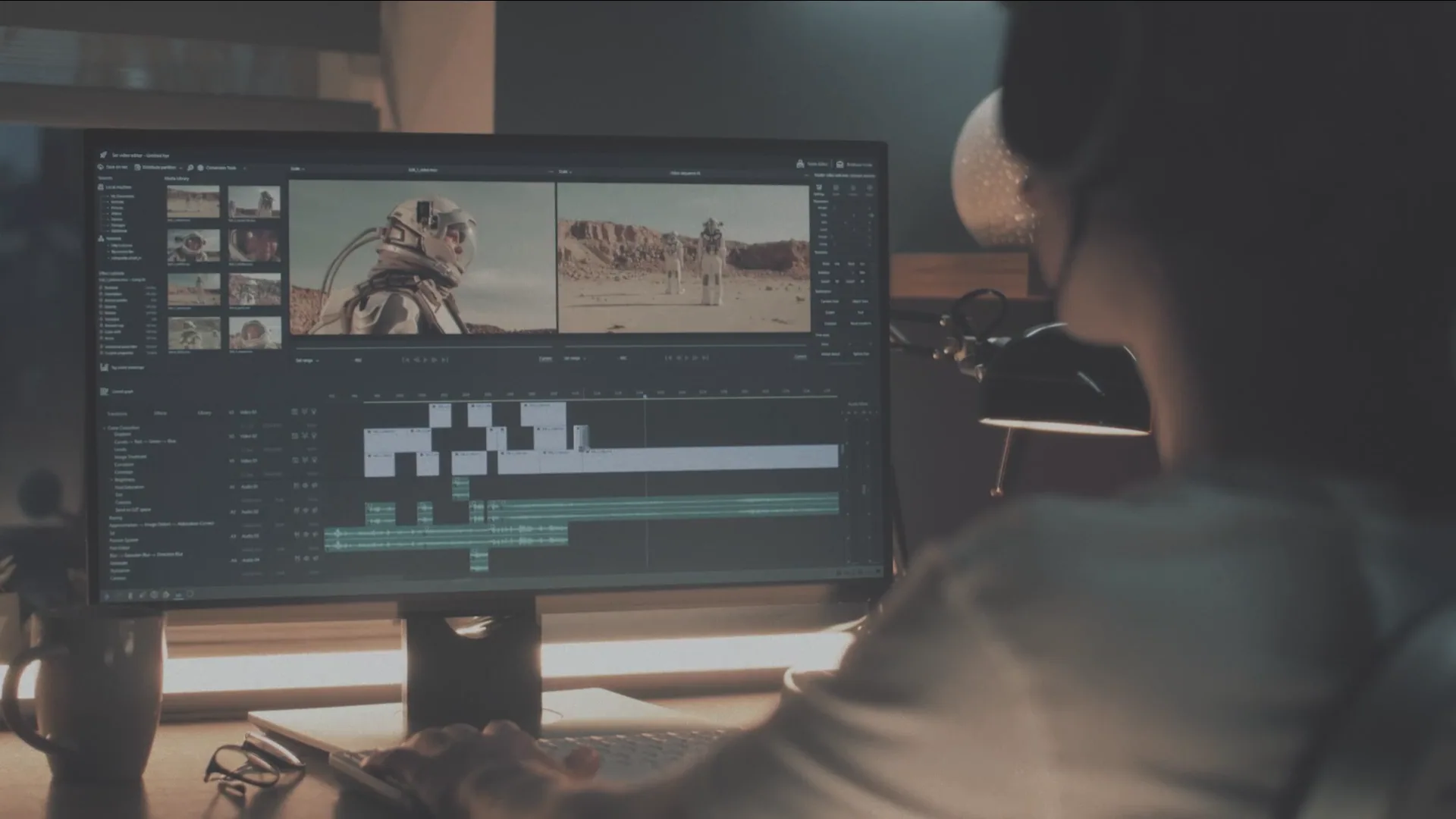Toggle the last speaker icon on Audio 03 track
Image resolution: width=1456 pixels, height=819 pixels.
click(314, 535)
